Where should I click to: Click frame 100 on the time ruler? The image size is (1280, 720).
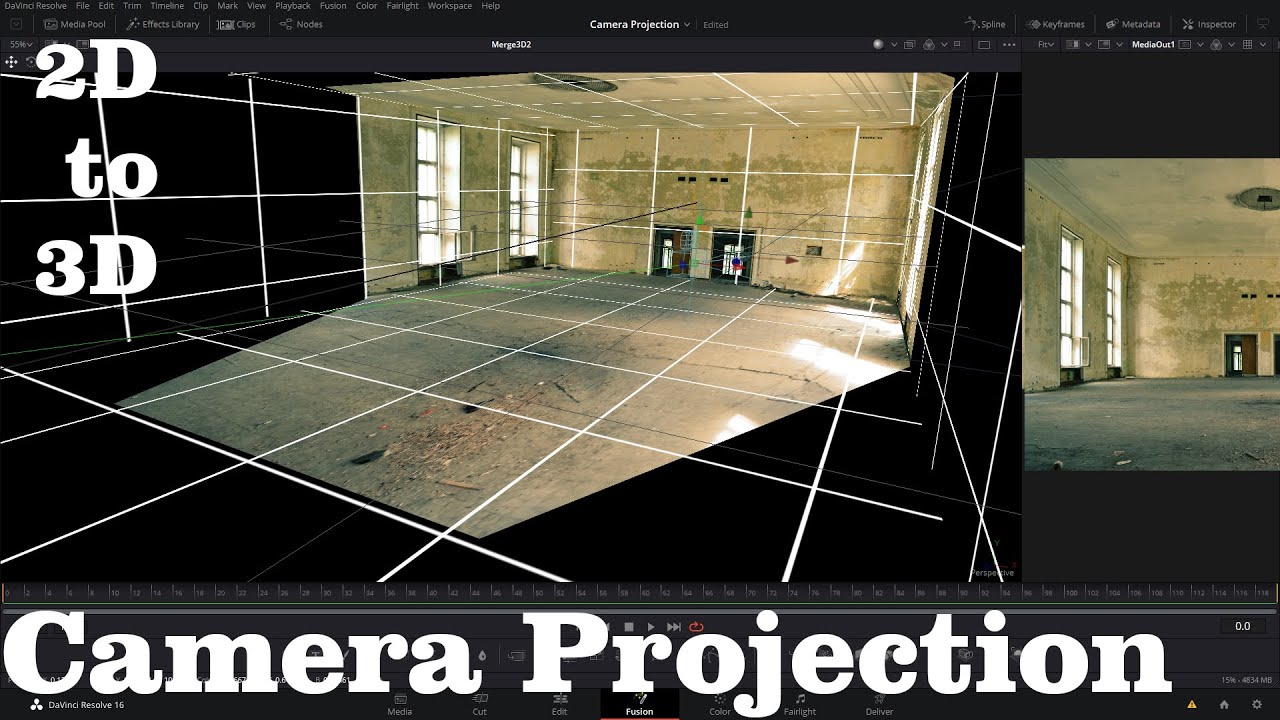pyautogui.click(x=1071, y=593)
